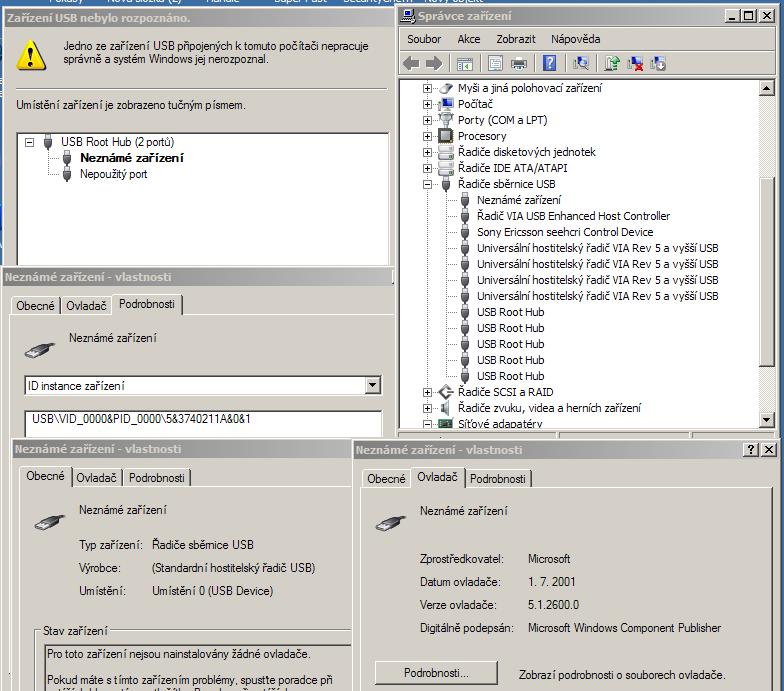The width and height of the screenshot is (784, 691).
Task: Click the chip icon next to Procesory
Action: pyautogui.click(x=446, y=136)
